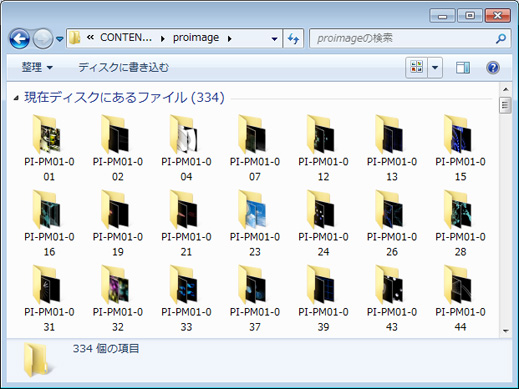Click the folder icon in address bar

click(x=75, y=38)
